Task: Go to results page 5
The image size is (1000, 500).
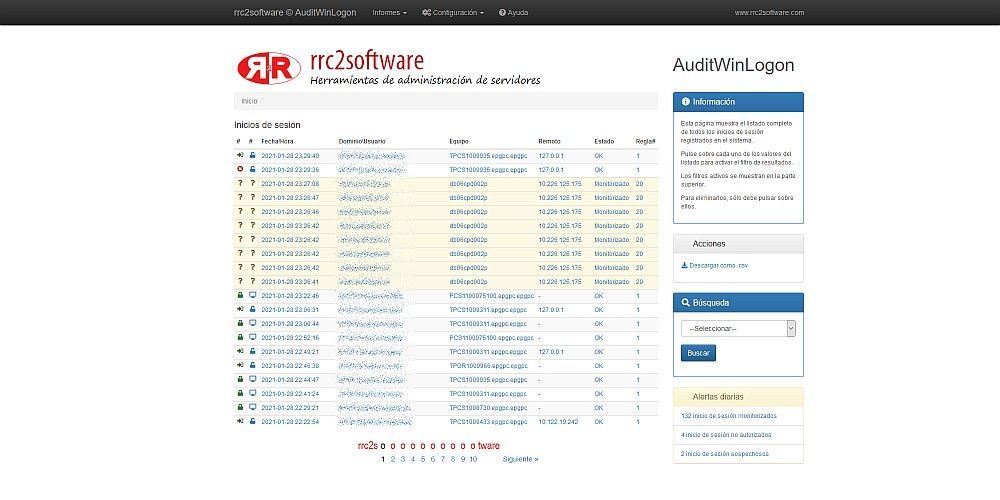Action: [x=423, y=459]
